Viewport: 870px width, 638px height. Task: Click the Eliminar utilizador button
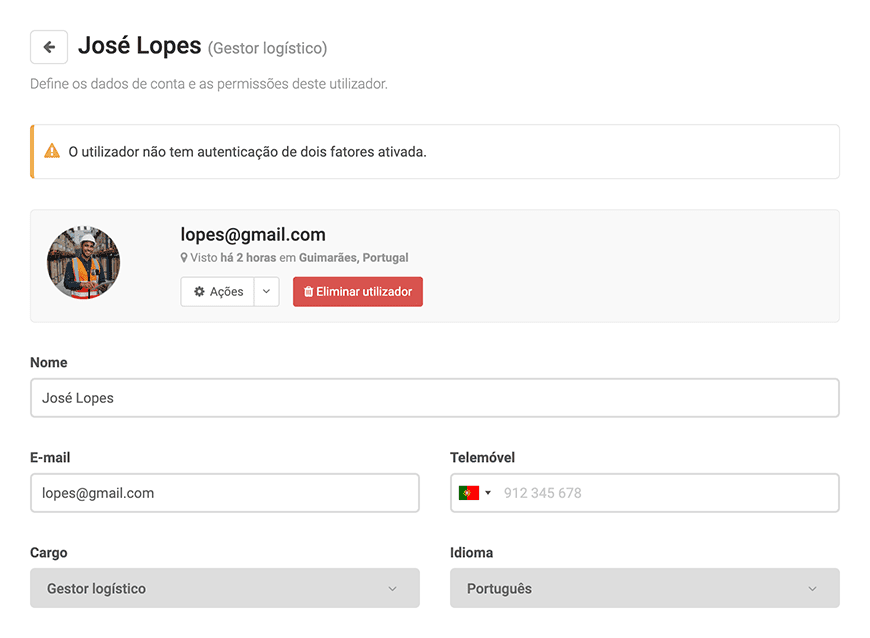[x=358, y=291]
